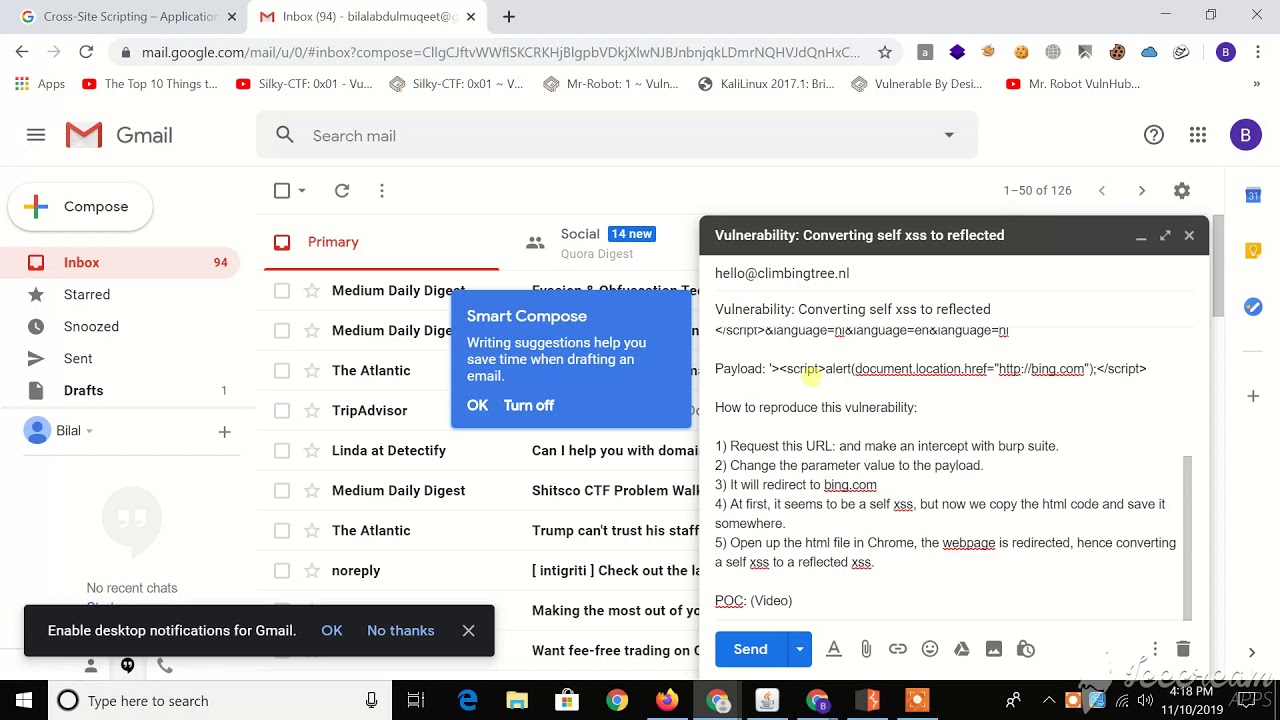Open Hangouts conversations icon
The height and width of the screenshot is (720, 1280).
coord(128,665)
